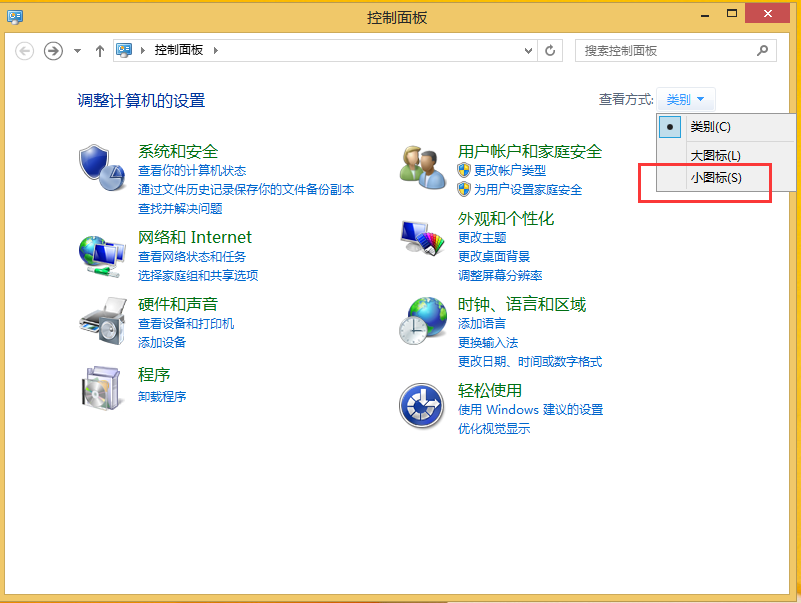The image size is (801, 603).
Task: Click the back navigation arrow
Action: coord(25,51)
